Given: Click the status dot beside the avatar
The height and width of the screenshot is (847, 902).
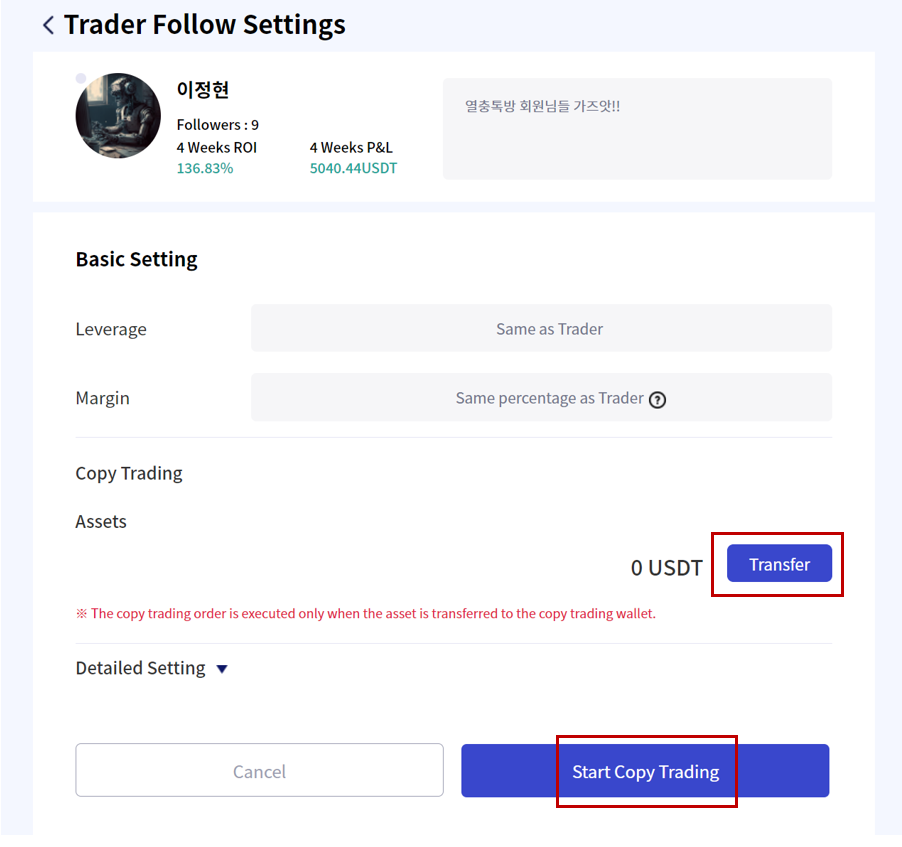Looking at the screenshot, I should (81, 78).
